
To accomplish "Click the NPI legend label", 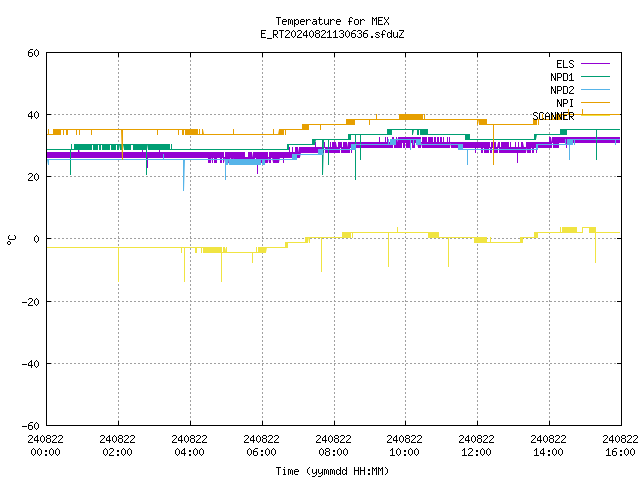I will coord(565,103).
